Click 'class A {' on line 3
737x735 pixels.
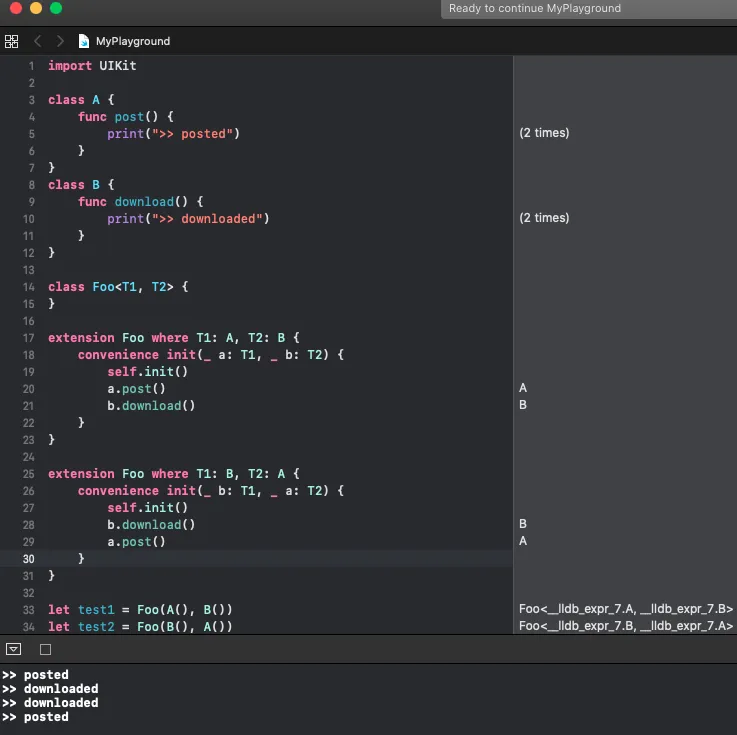(81, 100)
